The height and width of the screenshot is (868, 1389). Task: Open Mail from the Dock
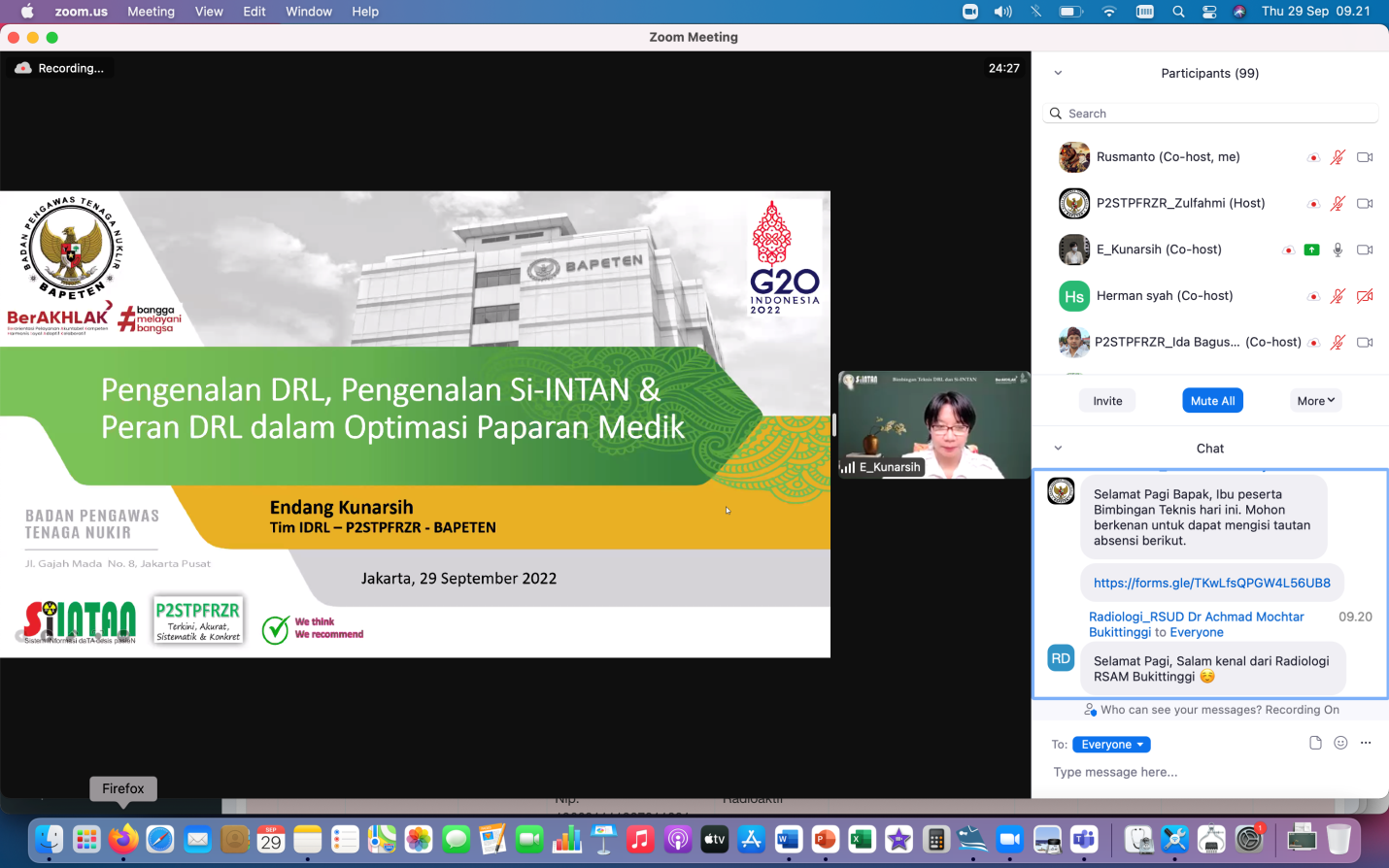point(197,839)
